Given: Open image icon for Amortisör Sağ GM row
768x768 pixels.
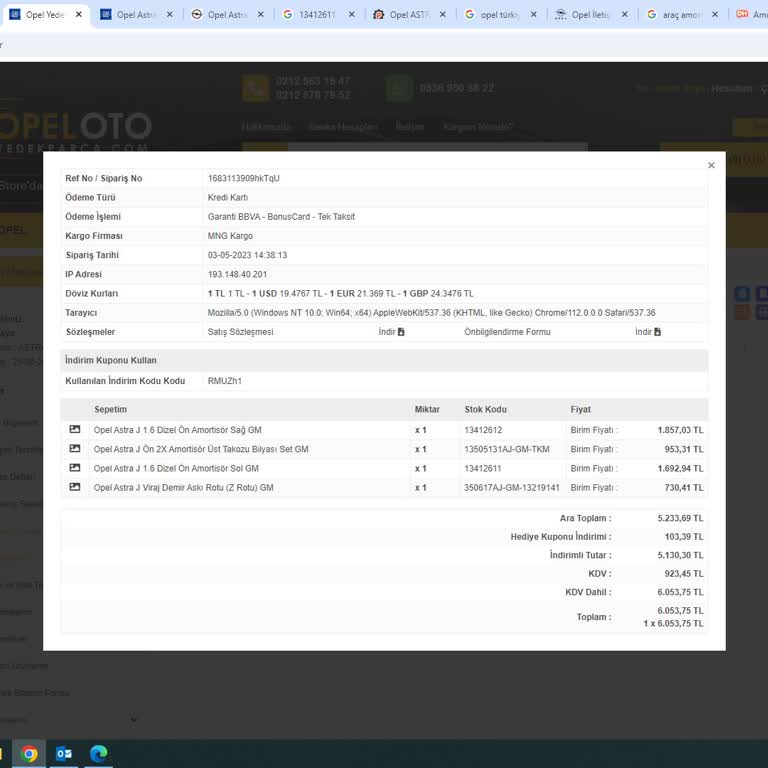Looking at the screenshot, I should click(x=75, y=430).
